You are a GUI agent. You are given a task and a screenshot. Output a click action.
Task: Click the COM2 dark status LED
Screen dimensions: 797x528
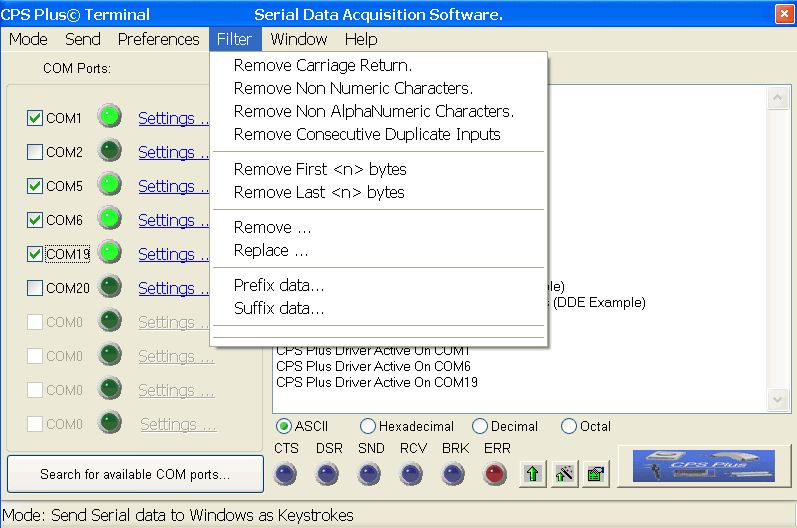point(110,150)
